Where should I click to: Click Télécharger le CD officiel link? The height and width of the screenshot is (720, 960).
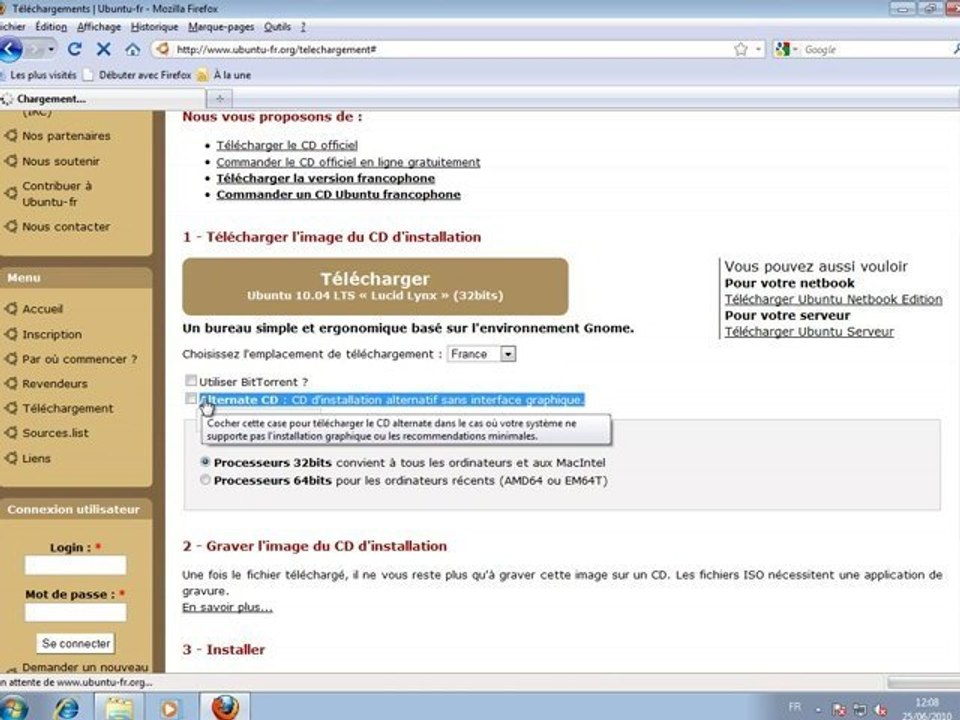pos(287,145)
